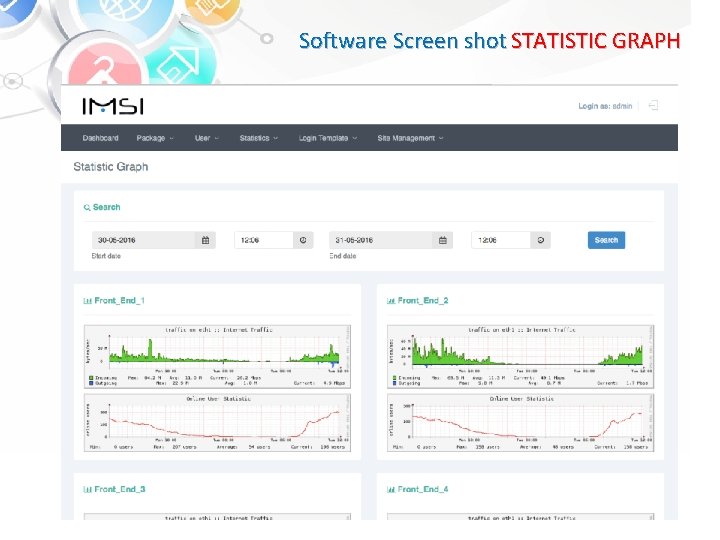Open the Front_End_1 internet traffic graph
Screen dimensions: 720x540
pos(217,356)
